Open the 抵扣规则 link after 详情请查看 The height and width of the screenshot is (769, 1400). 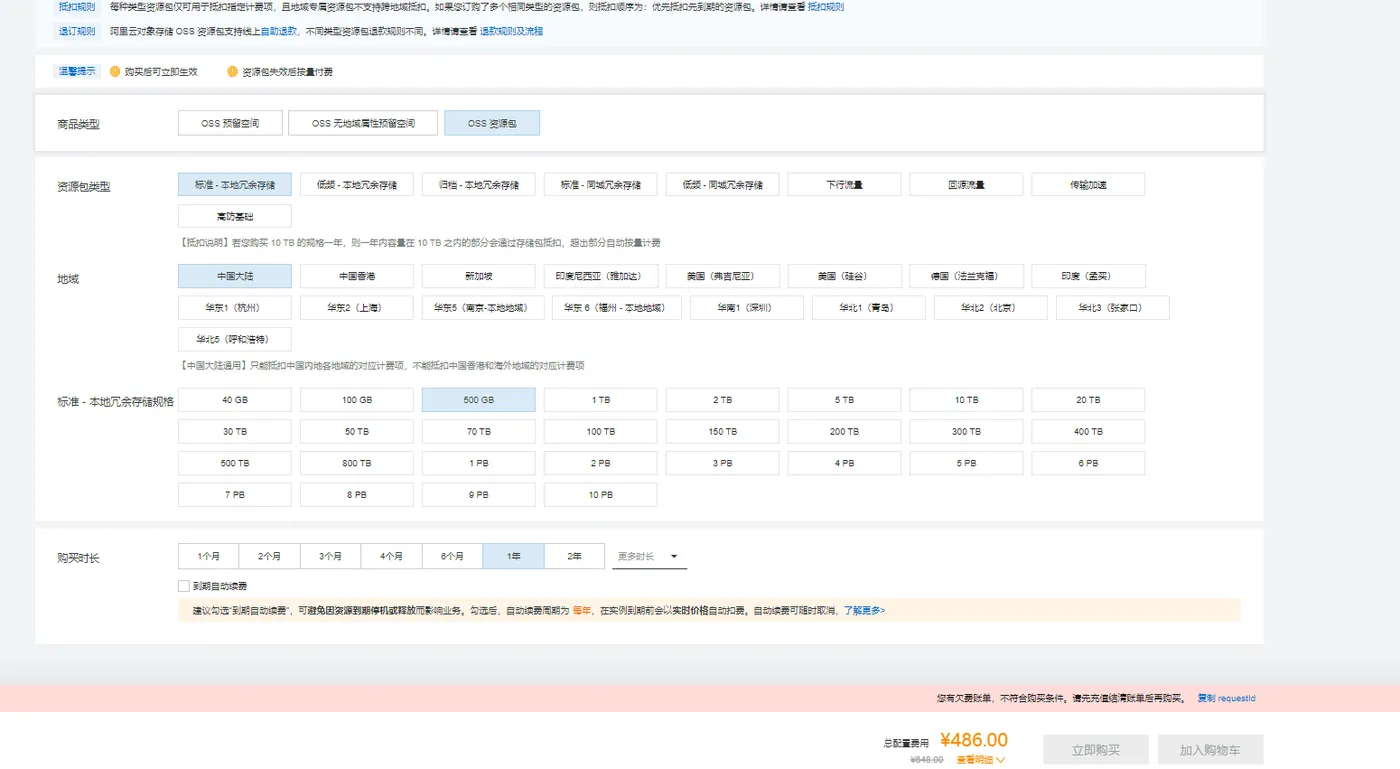pos(826,7)
